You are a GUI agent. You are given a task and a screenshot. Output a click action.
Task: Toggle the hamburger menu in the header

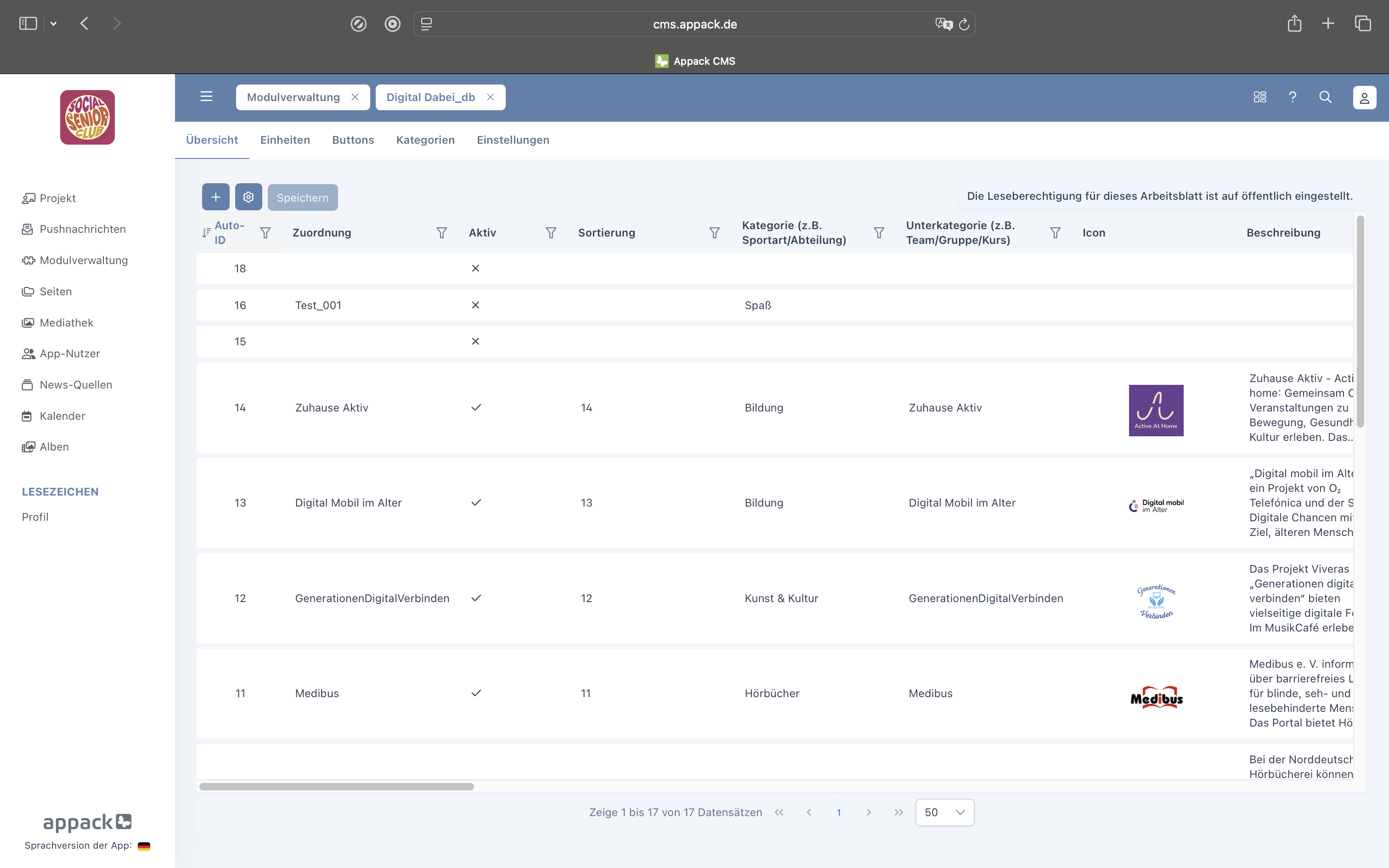(206, 96)
